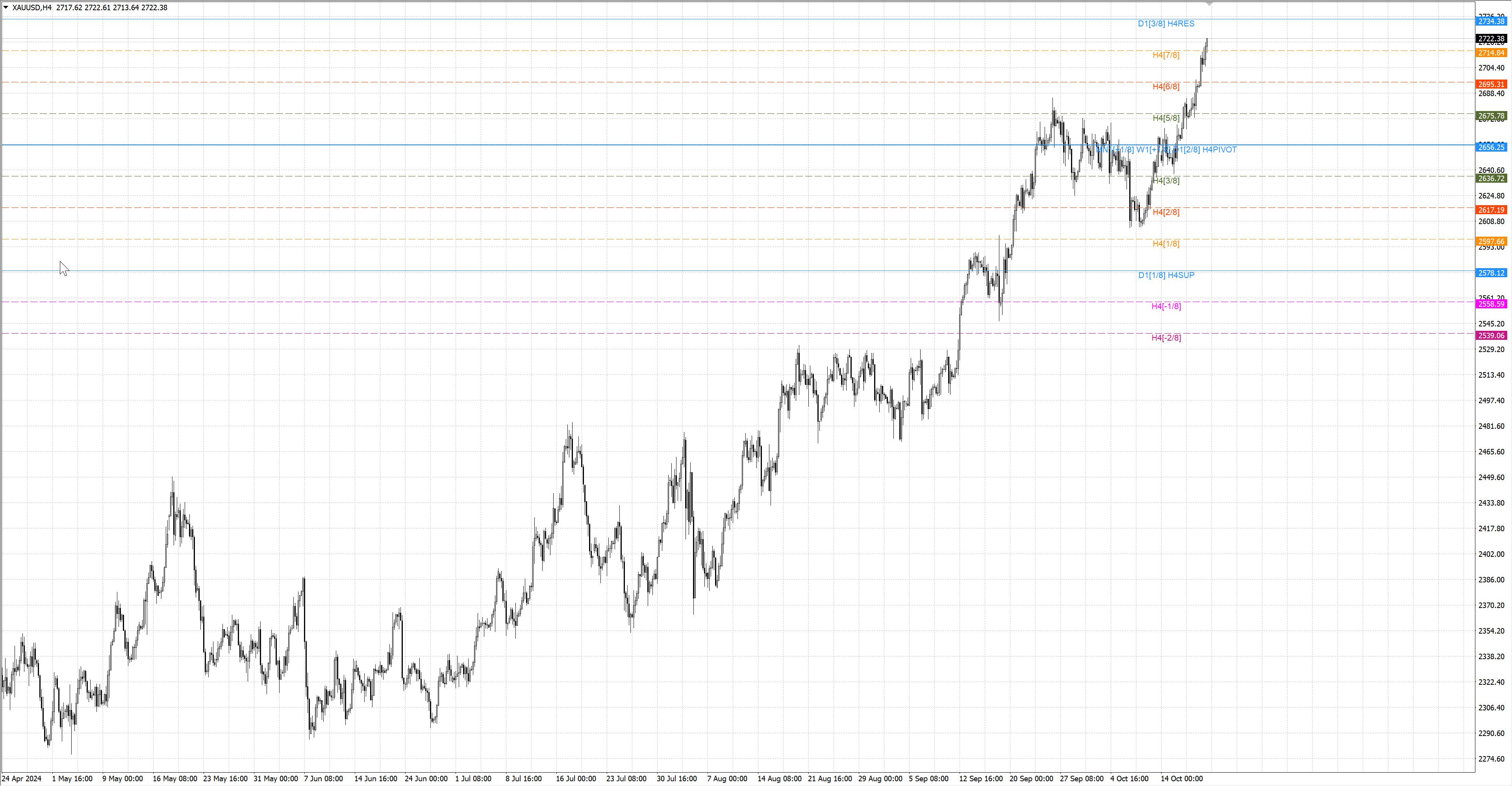
Task: Click the H4[2/8] red label
Action: point(1165,213)
